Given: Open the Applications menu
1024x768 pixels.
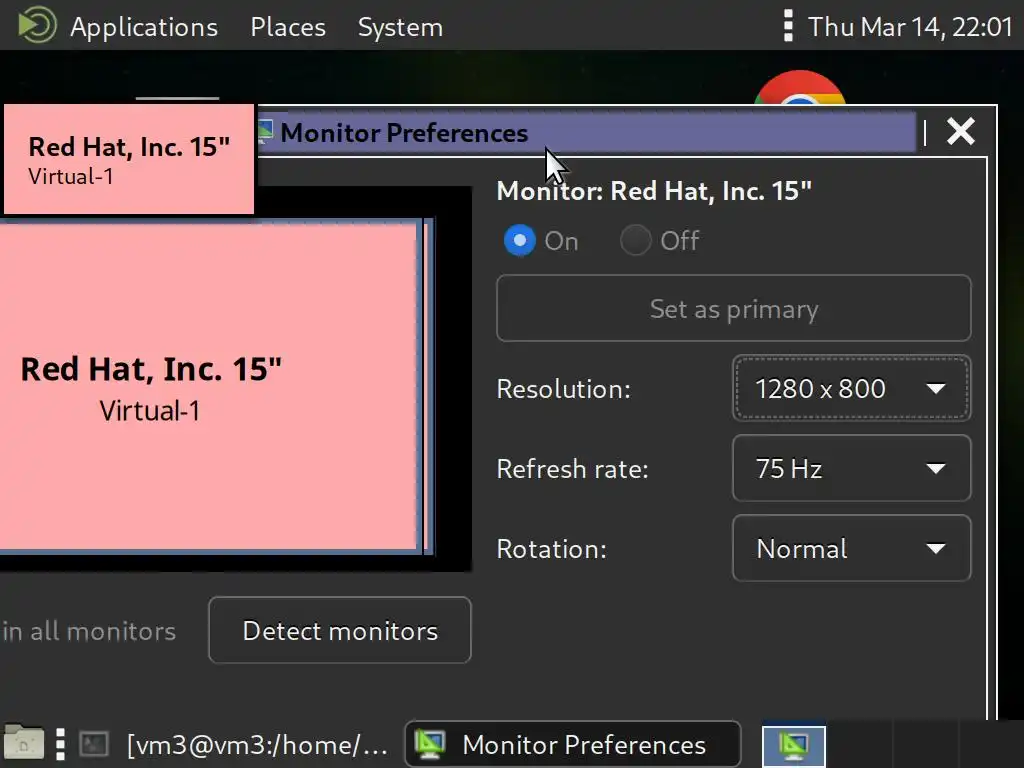Looking at the screenshot, I should (x=144, y=27).
